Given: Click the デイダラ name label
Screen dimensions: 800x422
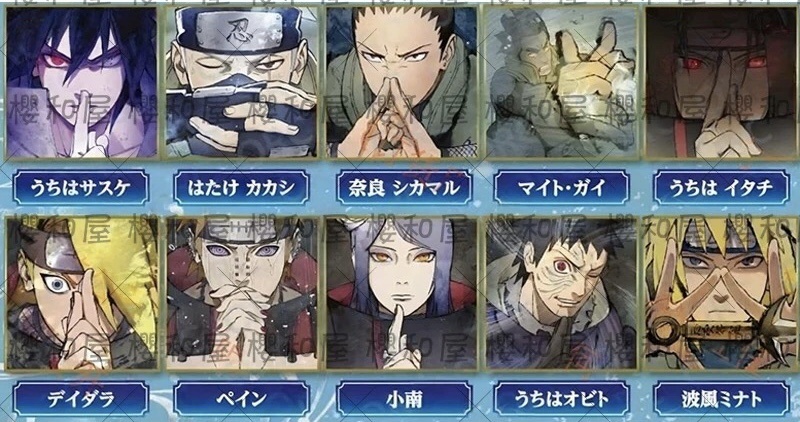Looking at the screenshot, I should point(81,399).
